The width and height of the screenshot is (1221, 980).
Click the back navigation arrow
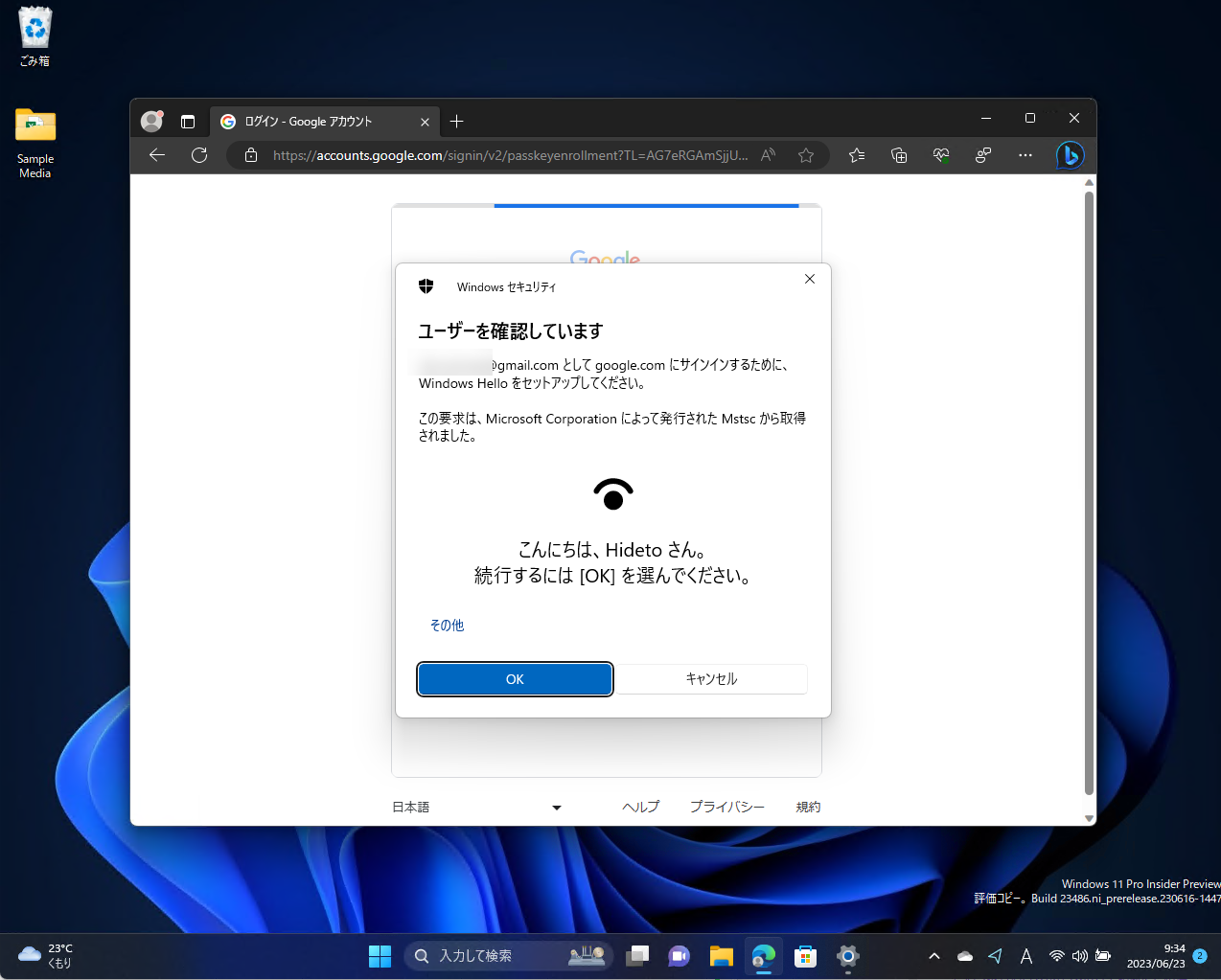pos(156,155)
